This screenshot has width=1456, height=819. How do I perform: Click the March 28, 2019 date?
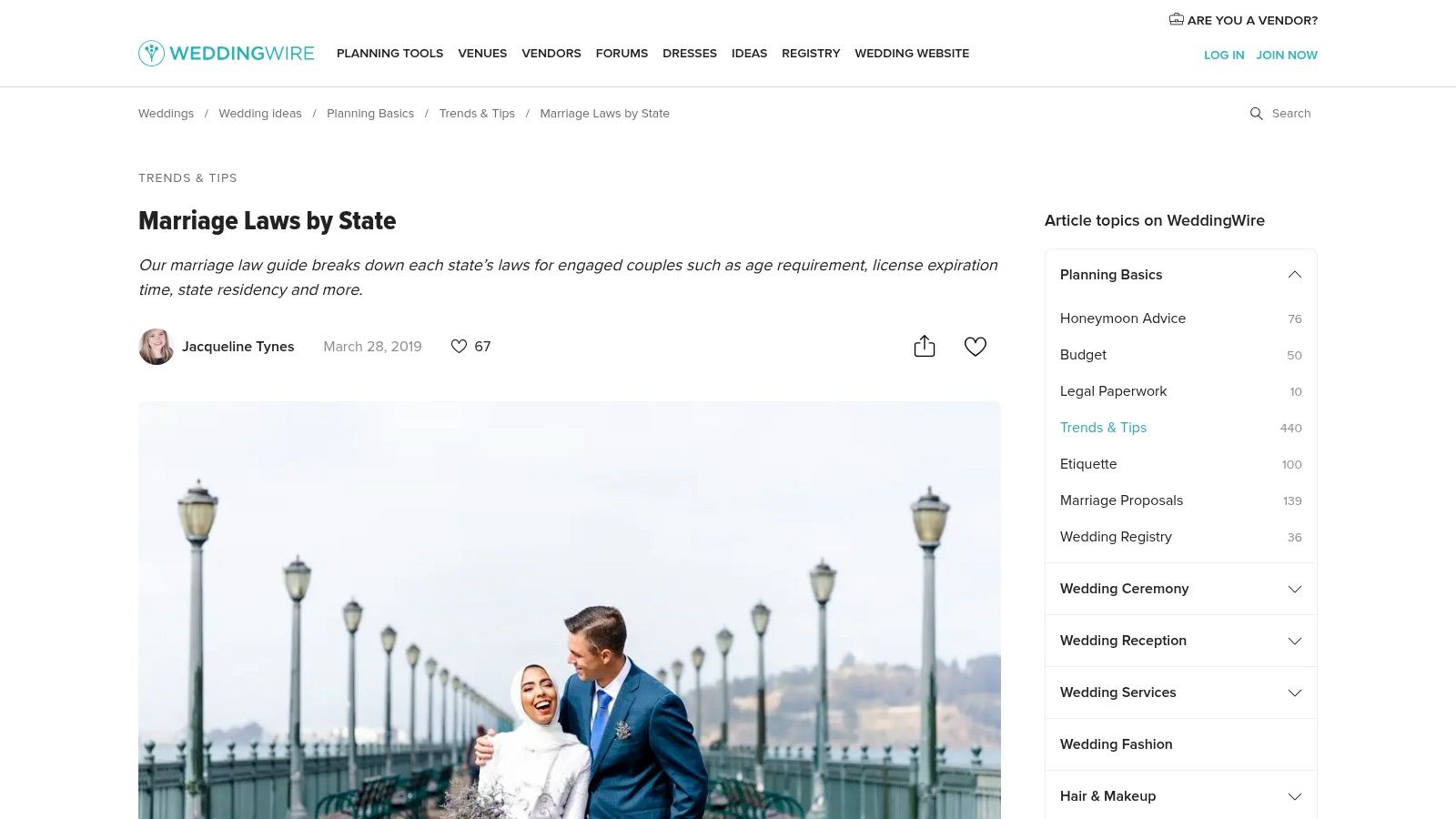pos(372,347)
